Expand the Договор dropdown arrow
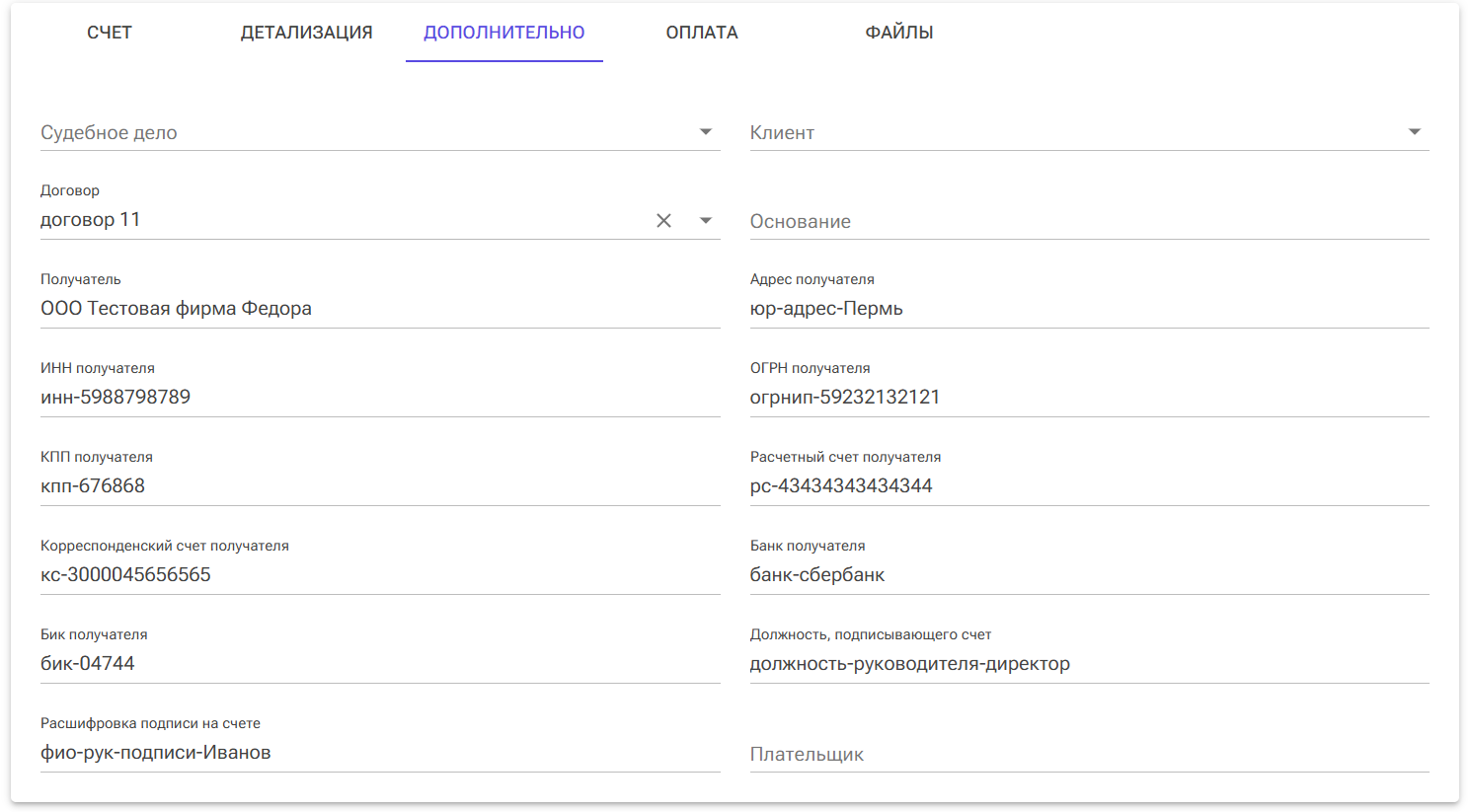This screenshot has height=812, width=1468. pyautogui.click(x=705, y=221)
